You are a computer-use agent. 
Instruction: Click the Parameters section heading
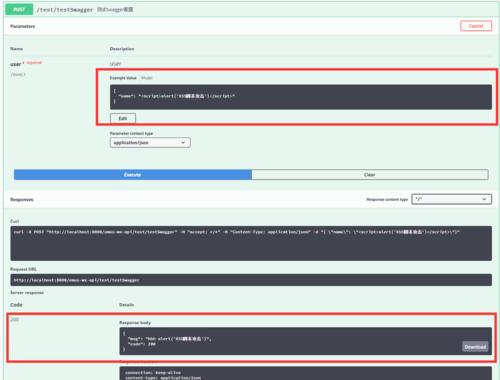coord(22,26)
